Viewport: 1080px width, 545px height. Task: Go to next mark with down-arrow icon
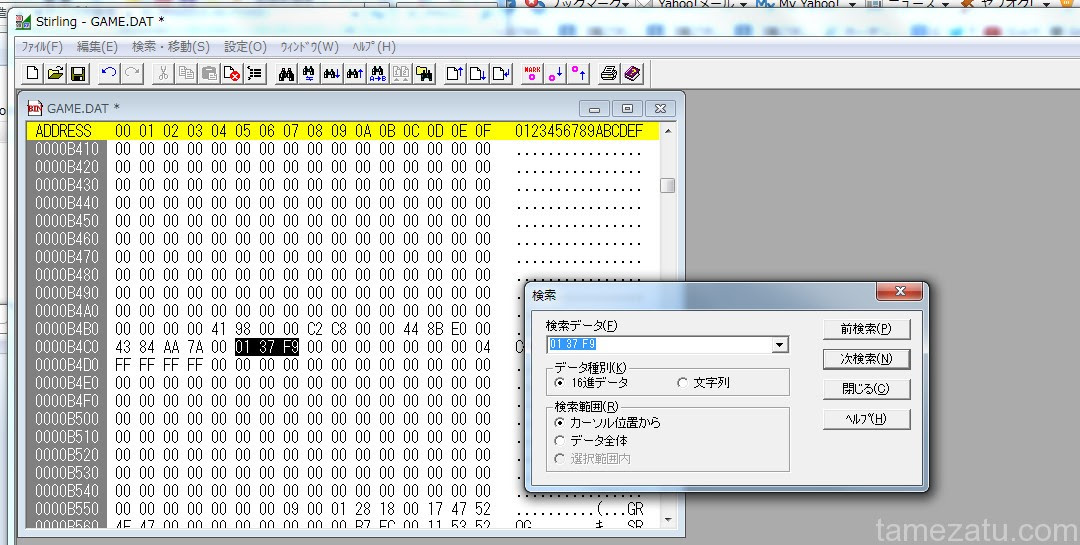click(555, 73)
